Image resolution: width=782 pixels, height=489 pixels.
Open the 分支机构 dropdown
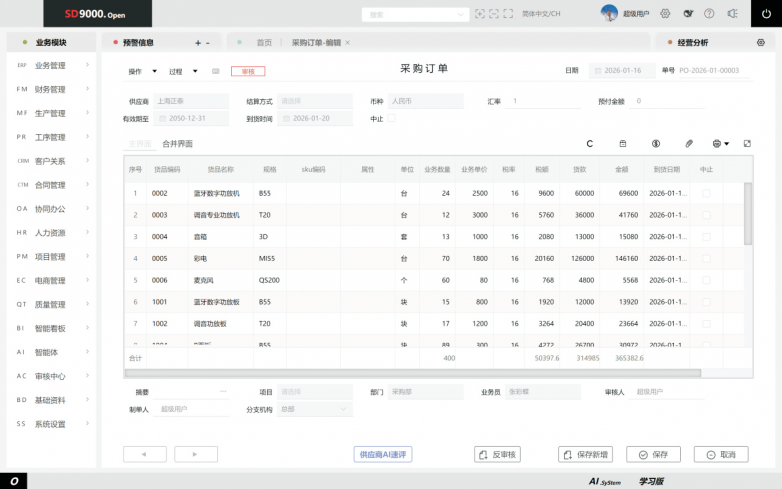tap(314, 409)
